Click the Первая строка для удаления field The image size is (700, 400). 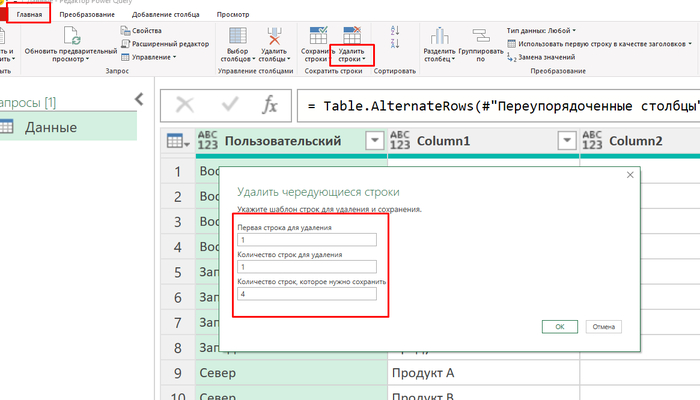307,240
